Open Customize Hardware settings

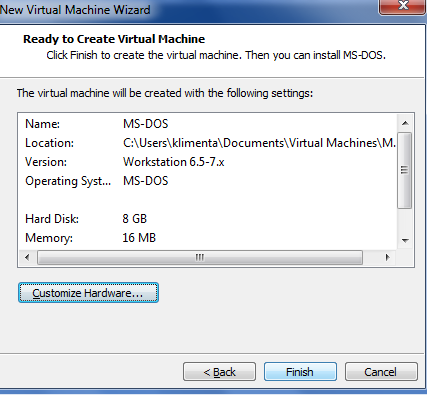pyautogui.click(x=88, y=293)
